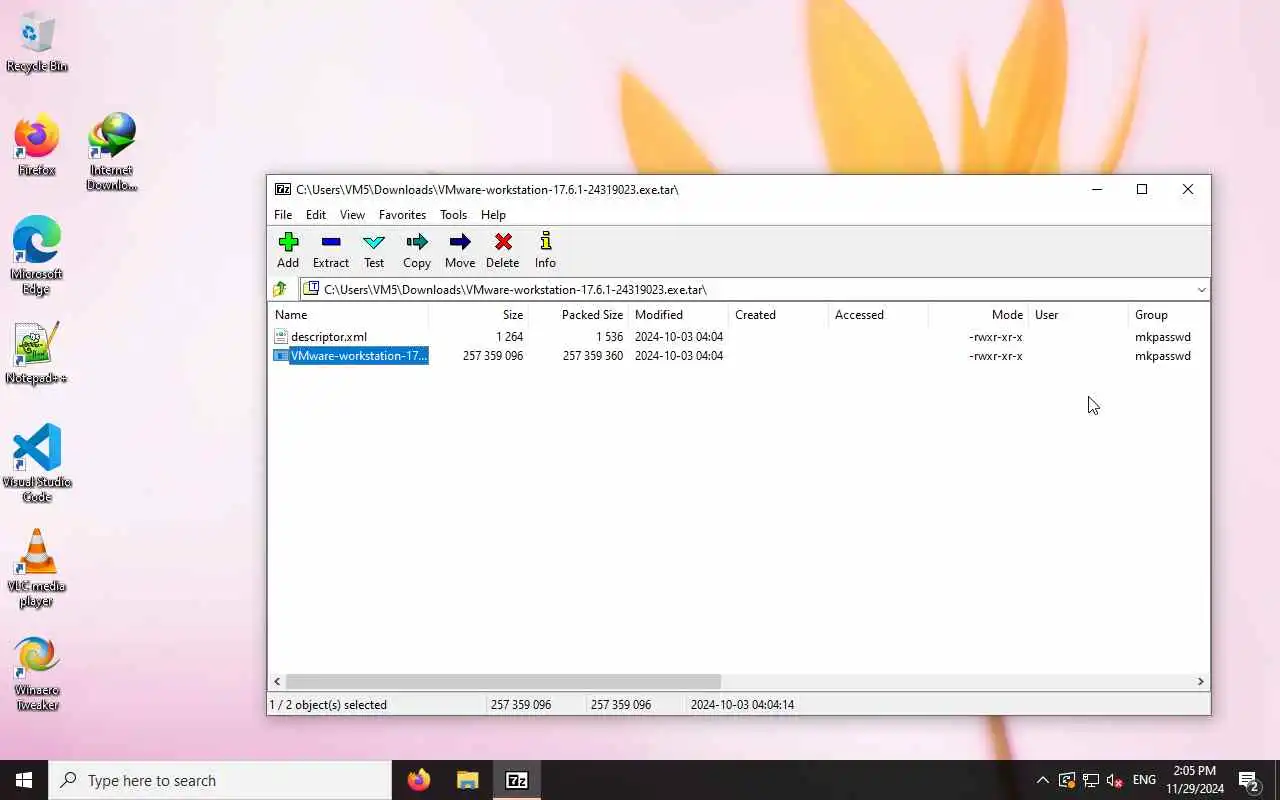This screenshot has height=800, width=1280.
Task: Sort by Name column header
Action: (x=348, y=315)
